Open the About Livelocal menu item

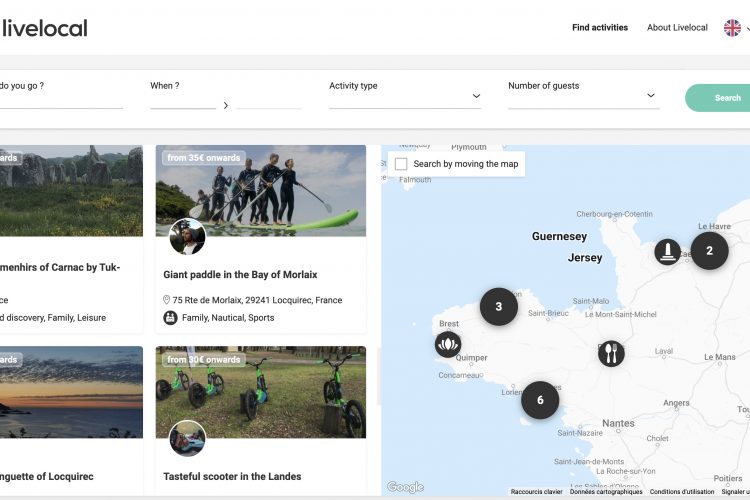(x=677, y=28)
